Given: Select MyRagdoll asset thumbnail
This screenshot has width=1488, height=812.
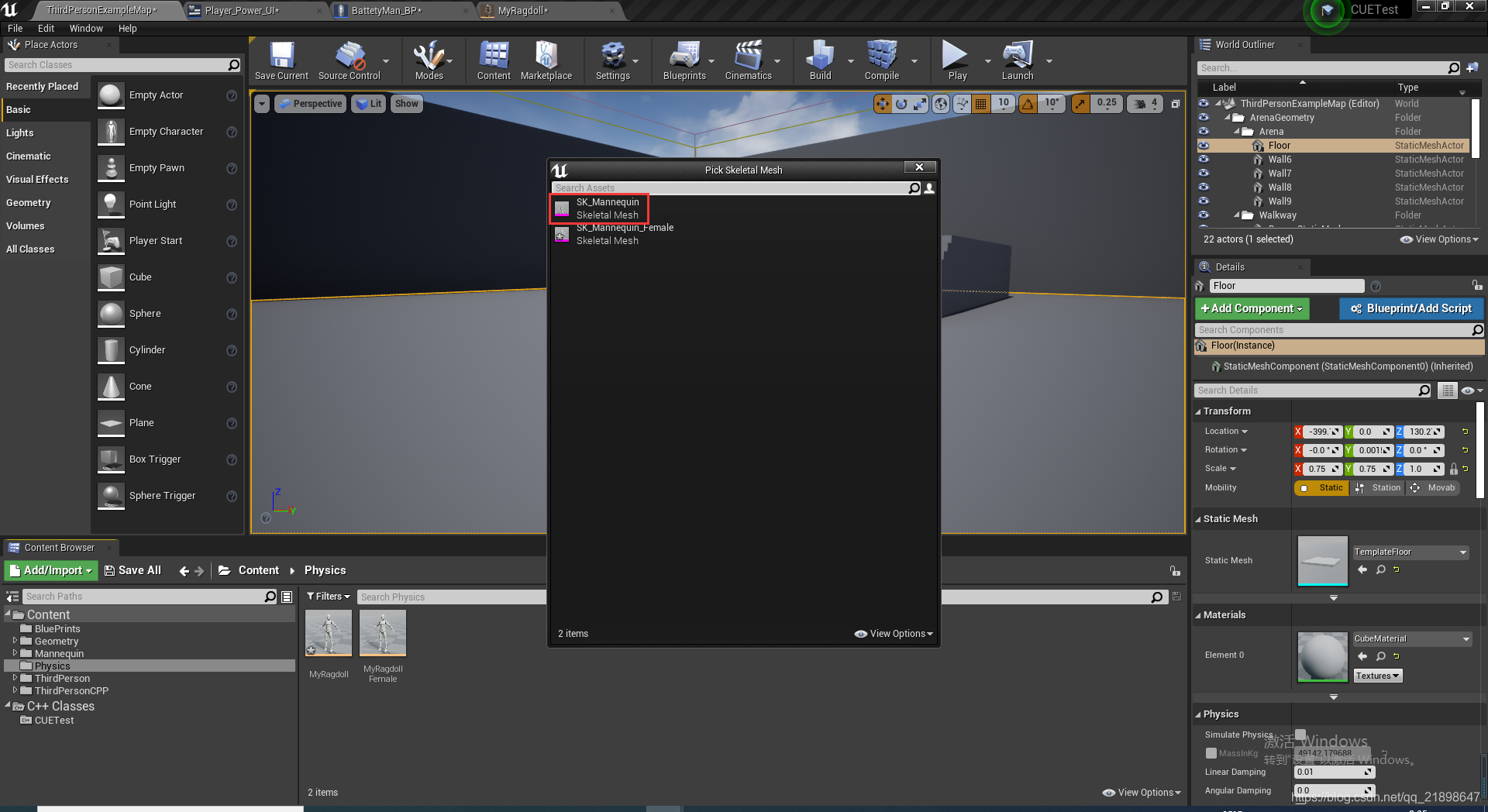Looking at the screenshot, I should point(329,633).
